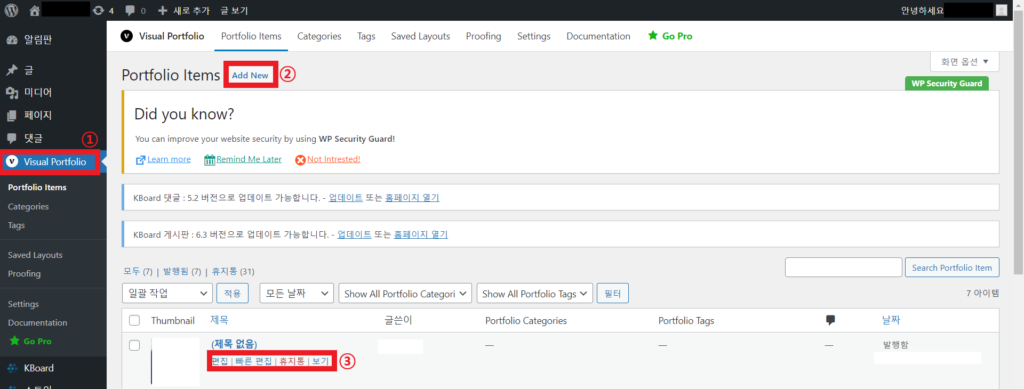
Task: Open the (제목 없음) item title
Action: tap(234, 344)
